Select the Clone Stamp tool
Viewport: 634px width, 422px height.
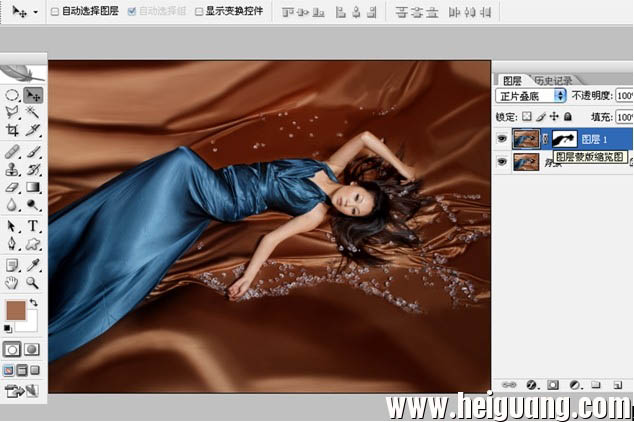[12, 170]
